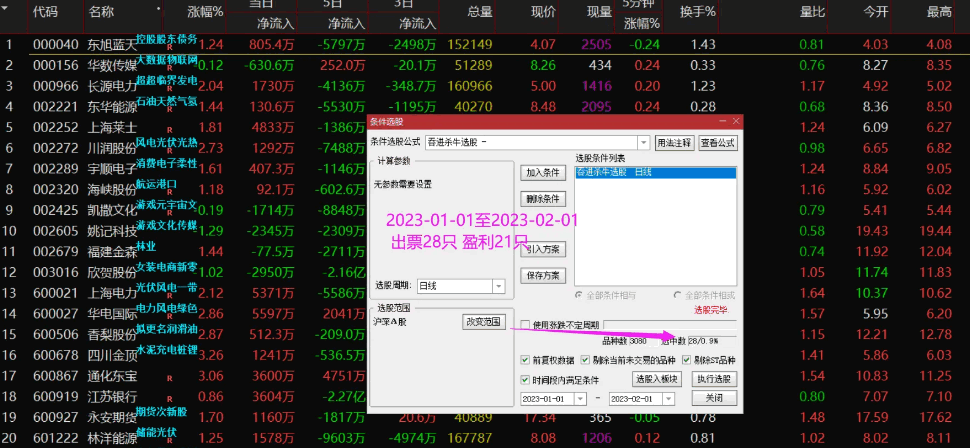Click the 期货次新股 tag for 永安期货
This screenshot has height=448, width=970.
[x=161, y=411]
